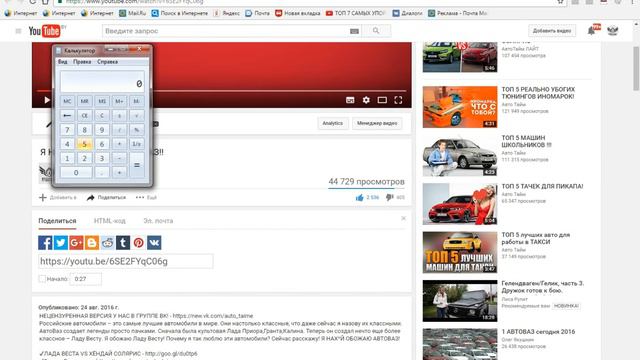The image size is (640, 360).
Task: Open the YouTube hamburger guide menu
Action: click(x=18, y=31)
